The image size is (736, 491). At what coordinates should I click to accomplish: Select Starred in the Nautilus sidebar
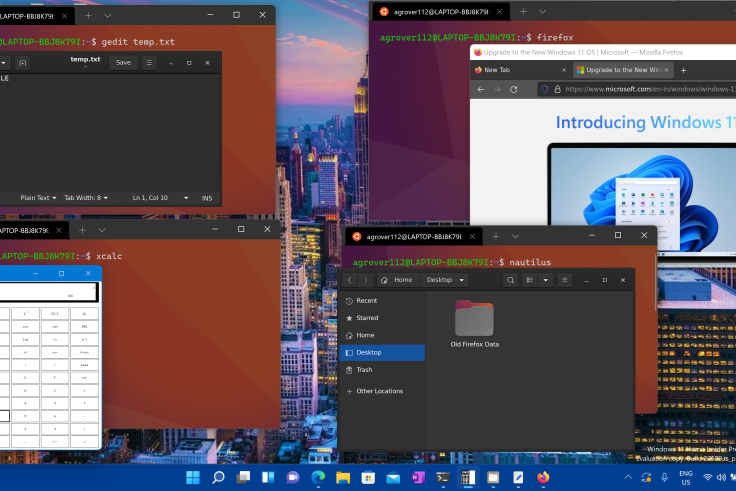[382, 318]
